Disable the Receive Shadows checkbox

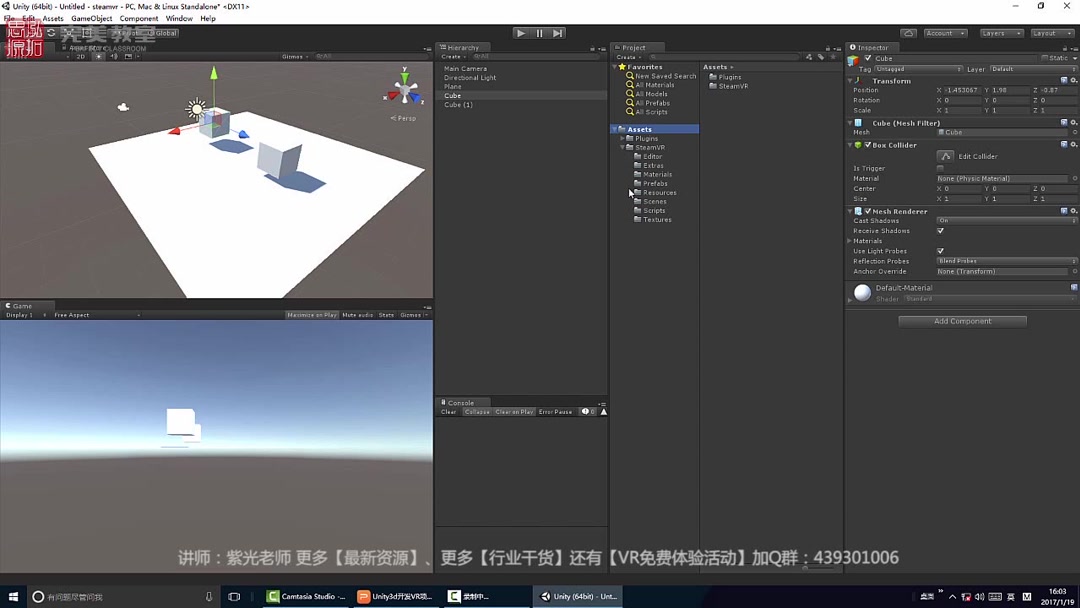pyautogui.click(x=940, y=231)
